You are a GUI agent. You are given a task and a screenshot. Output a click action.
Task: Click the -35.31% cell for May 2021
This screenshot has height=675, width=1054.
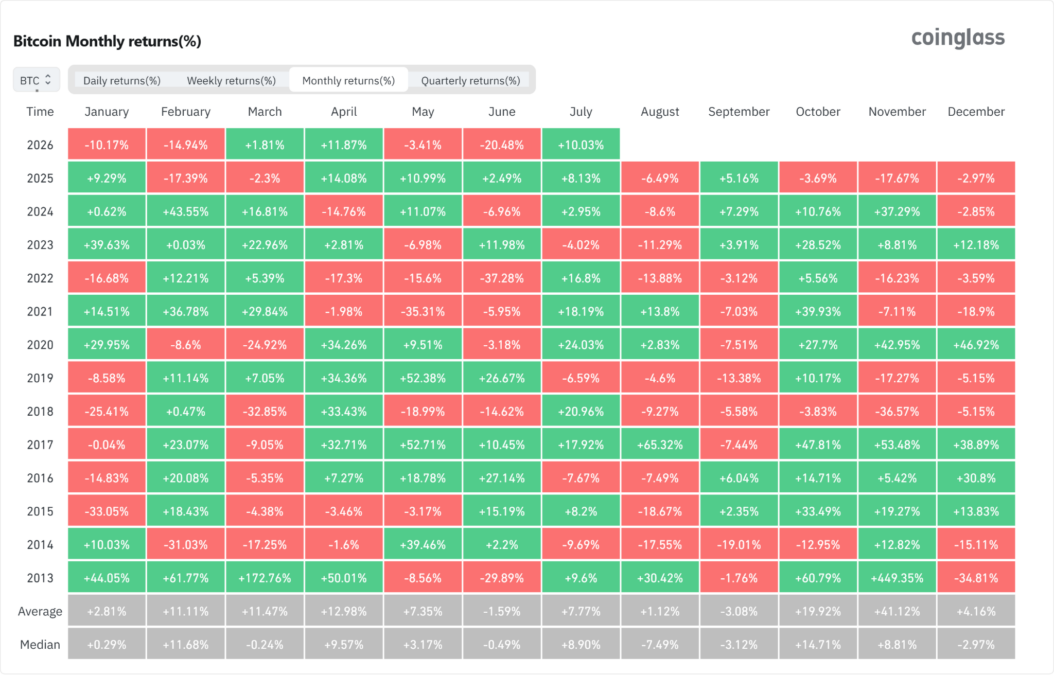[423, 311]
